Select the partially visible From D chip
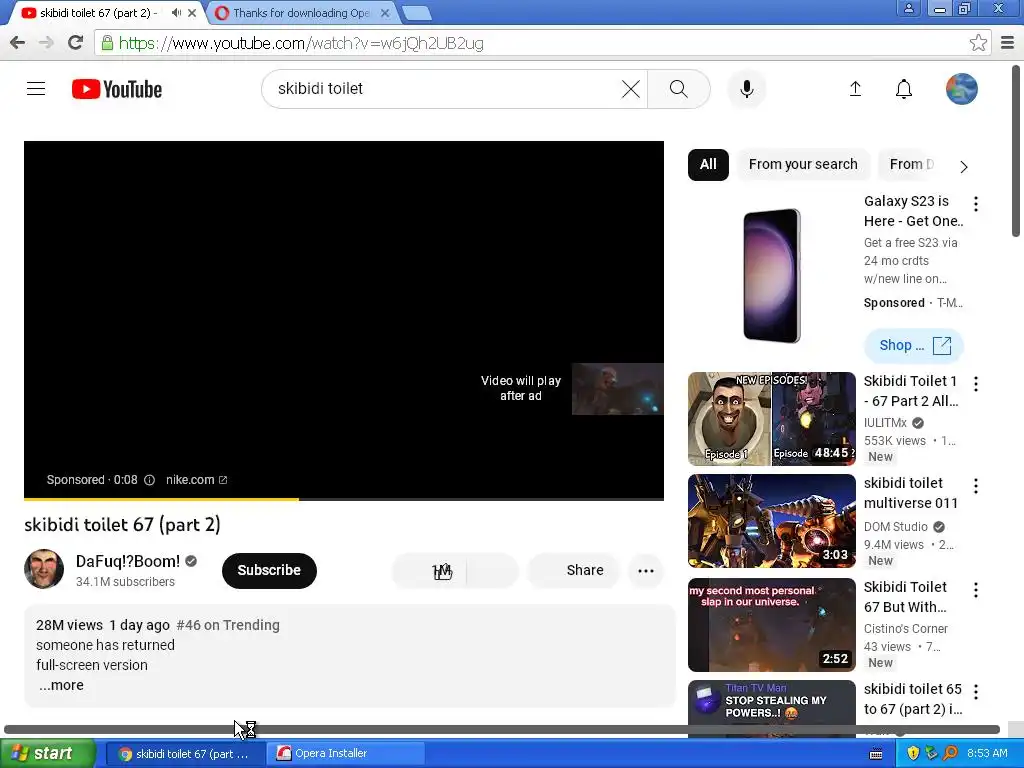 (910, 165)
